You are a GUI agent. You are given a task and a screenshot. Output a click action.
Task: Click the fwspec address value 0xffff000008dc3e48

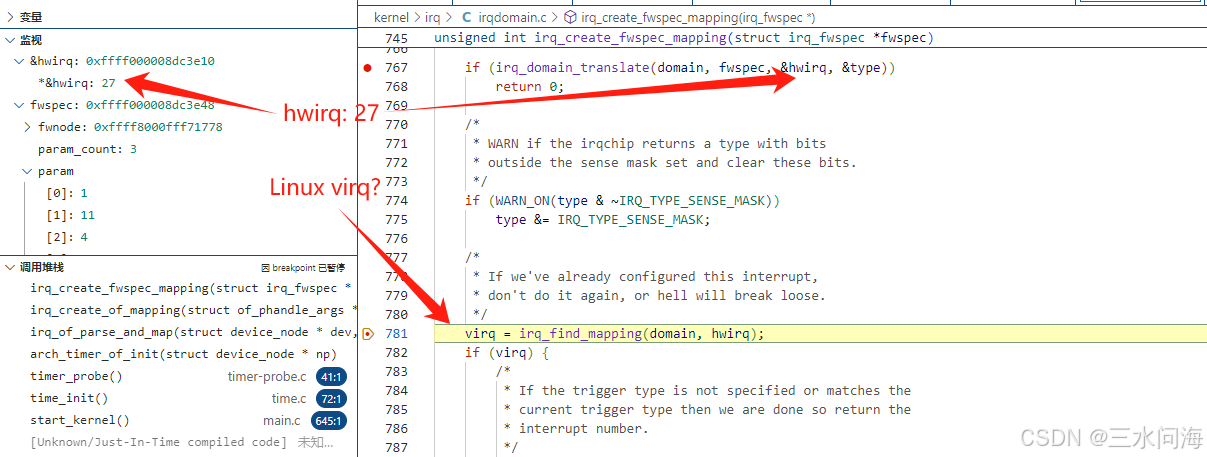click(150, 105)
